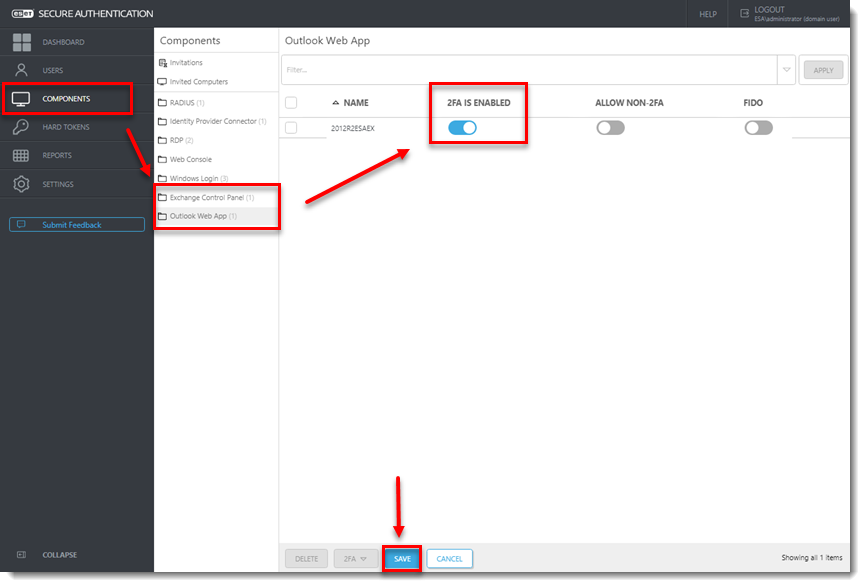
Task: Select Web Console component
Action: pyautogui.click(x=190, y=159)
